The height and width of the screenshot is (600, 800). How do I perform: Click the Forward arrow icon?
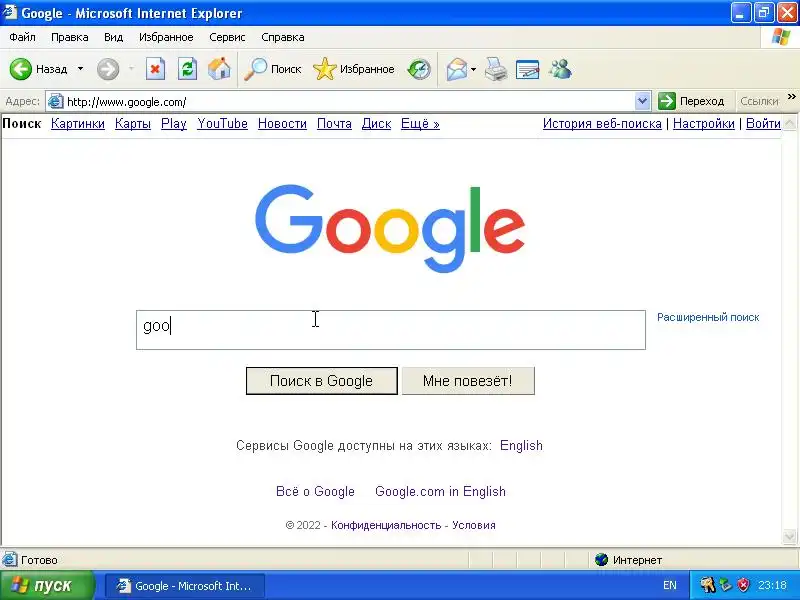tap(108, 69)
